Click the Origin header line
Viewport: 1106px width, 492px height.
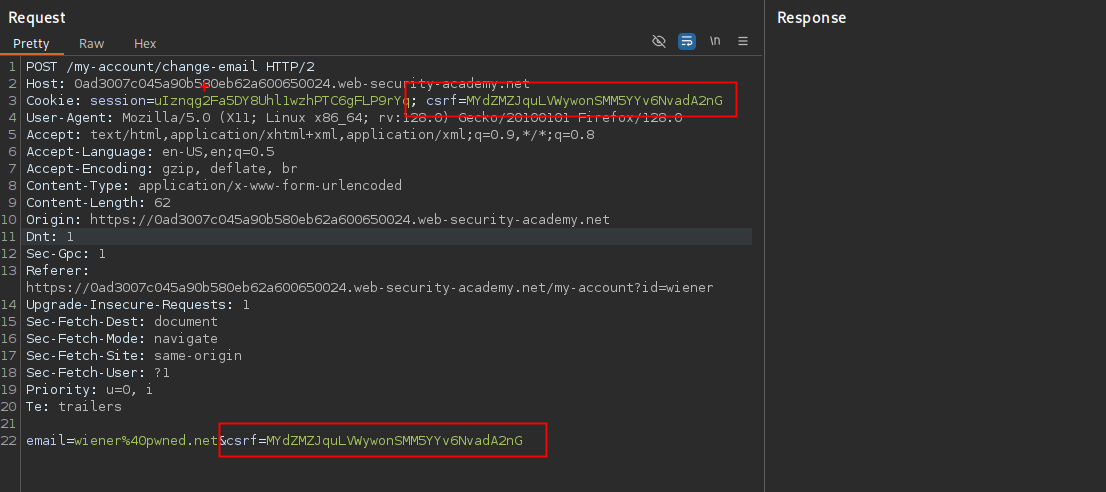pyautogui.click(x=317, y=219)
